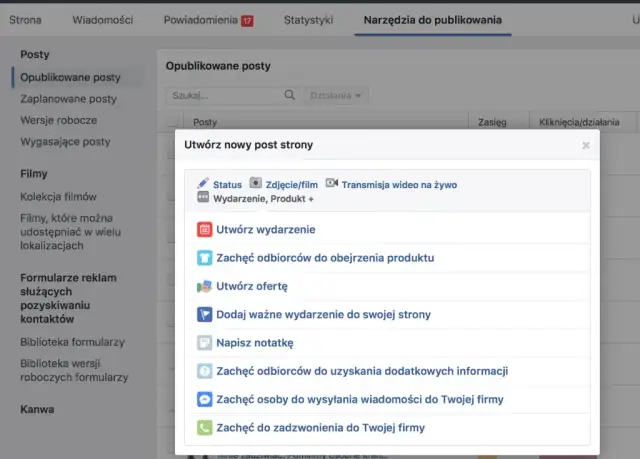The height and width of the screenshot is (459, 640).
Task: Click the info icon for dodatkowych informacji
Action: (204, 371)
